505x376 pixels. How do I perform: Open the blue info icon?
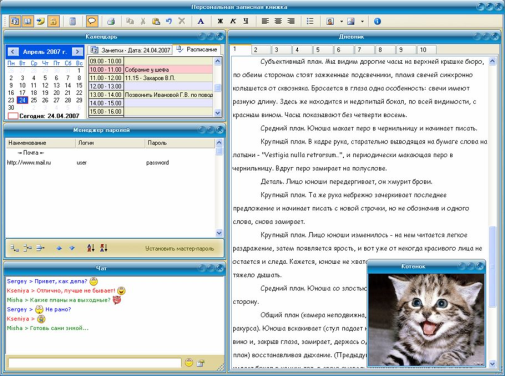point(377,21)
